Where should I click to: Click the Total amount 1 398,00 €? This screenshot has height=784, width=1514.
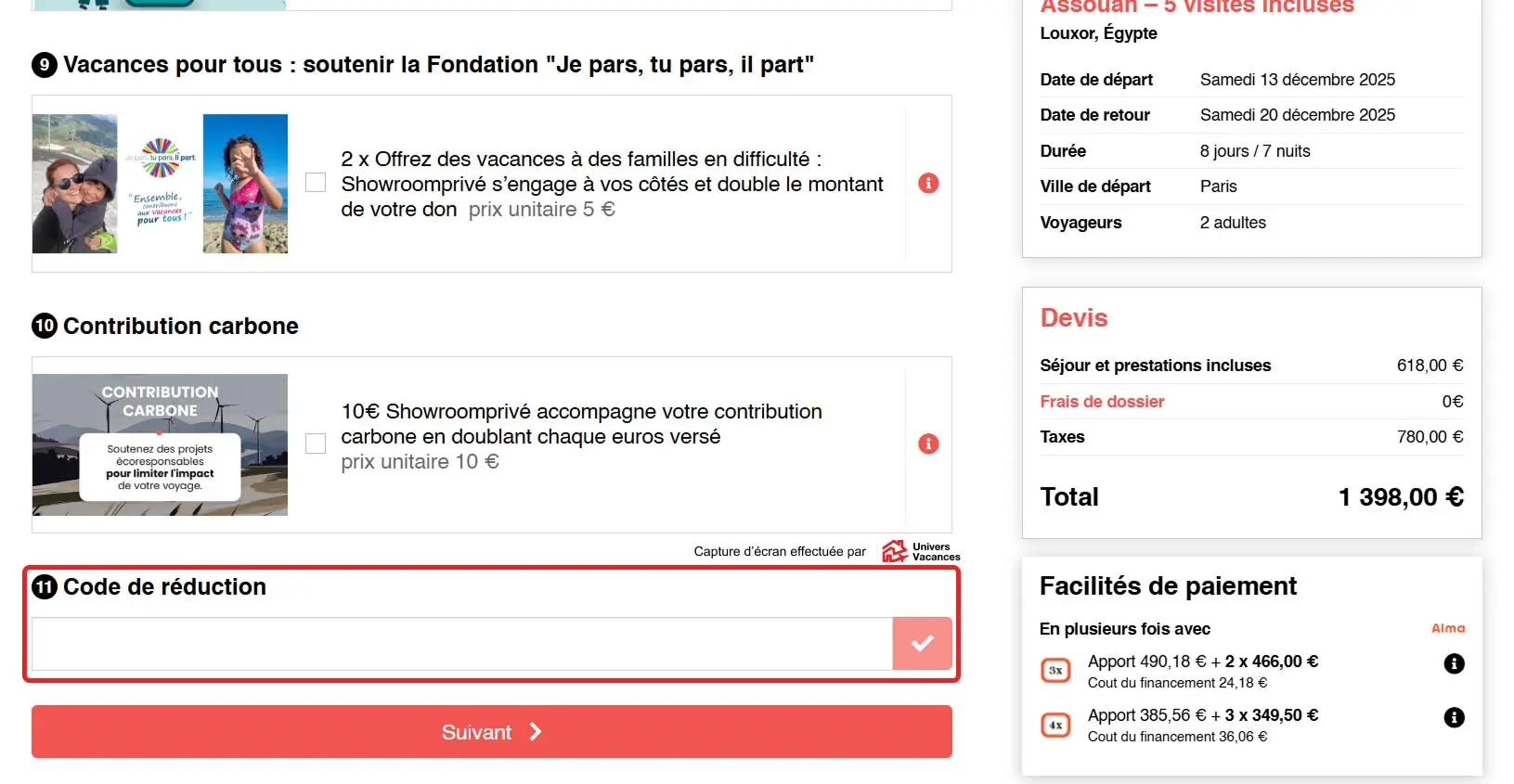coord(1400,497)
